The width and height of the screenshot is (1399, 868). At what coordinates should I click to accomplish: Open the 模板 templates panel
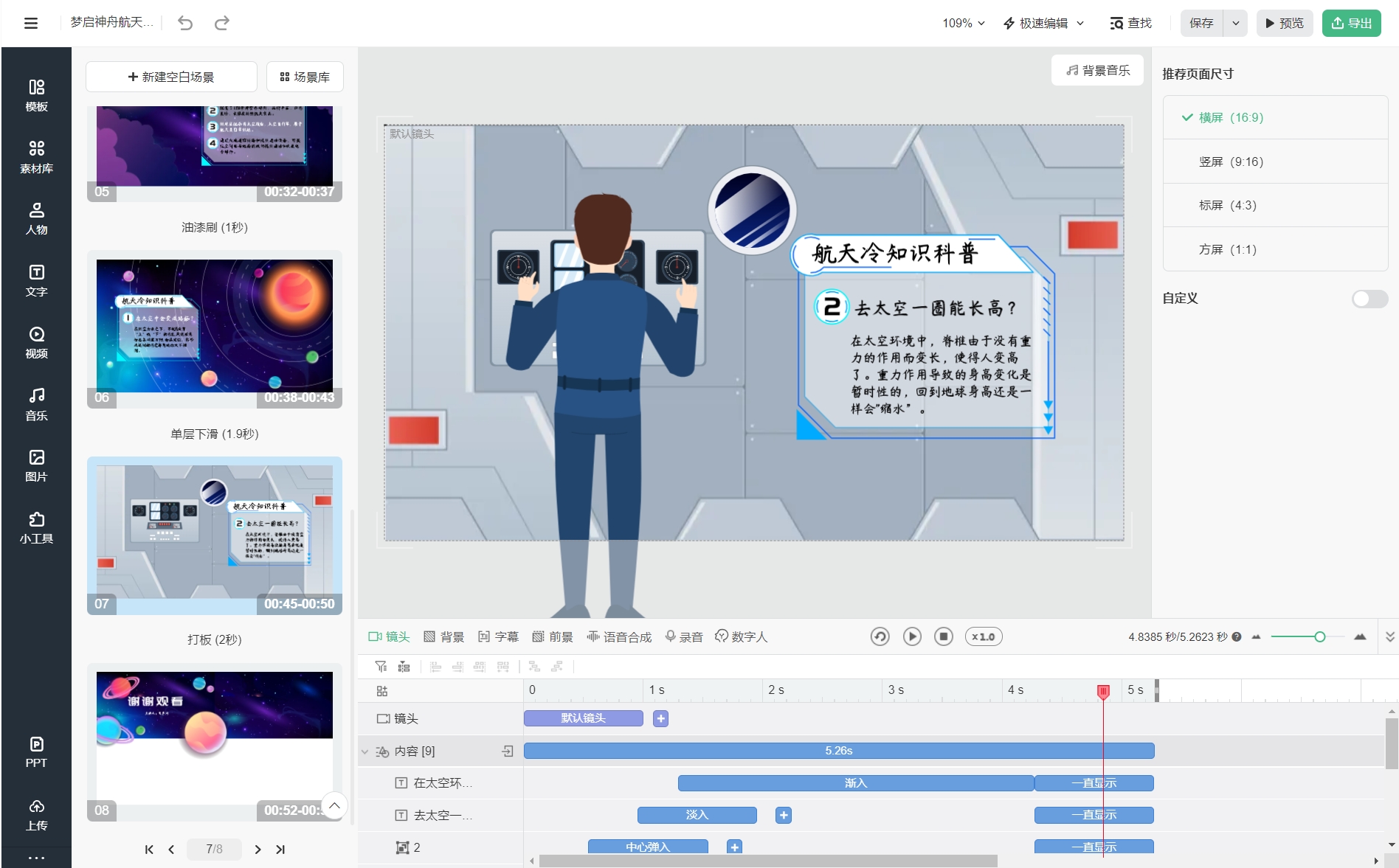coord(36,95)
